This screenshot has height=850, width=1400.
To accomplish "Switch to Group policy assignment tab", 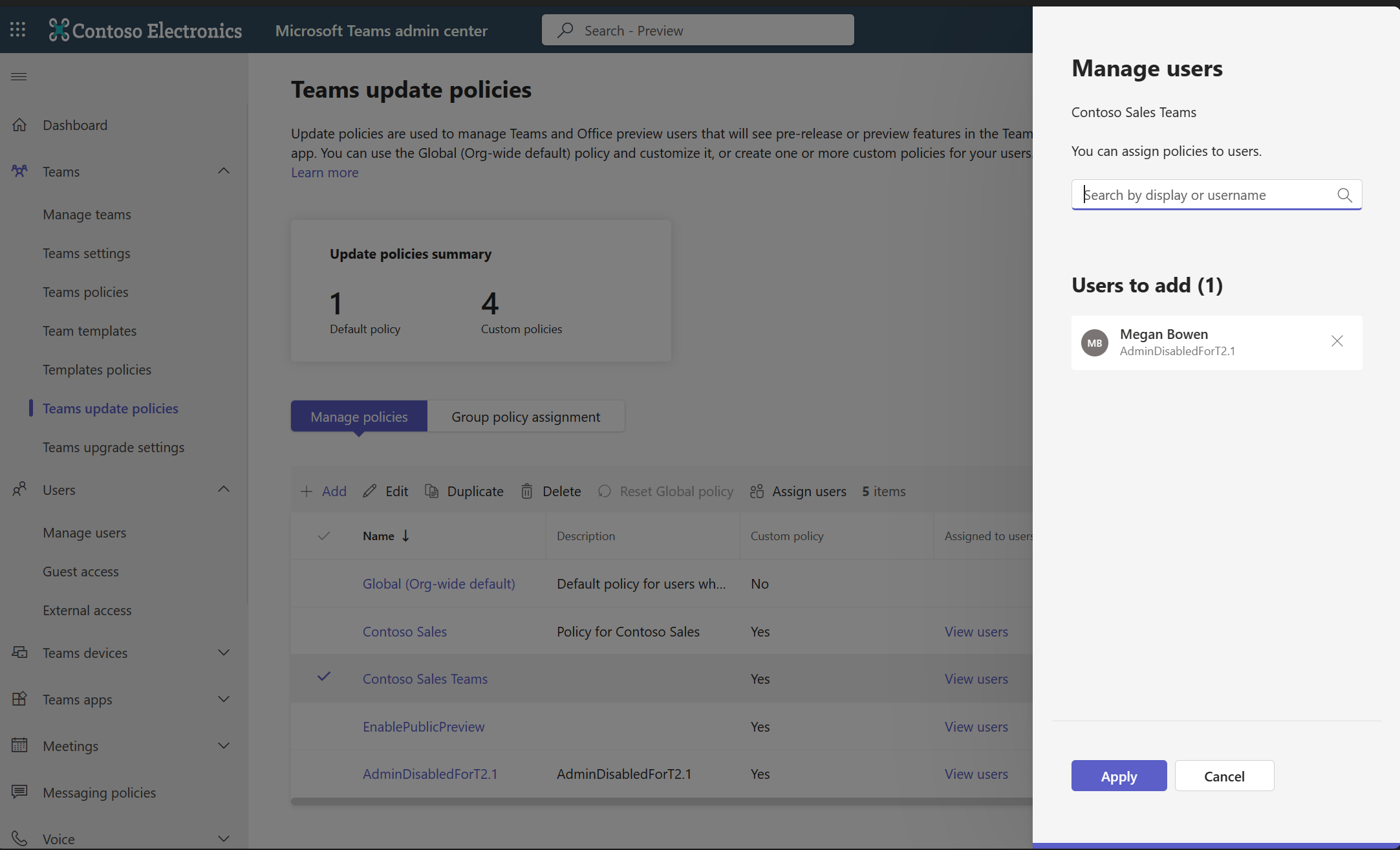I will pyautogui.click(x=525, y=415).
